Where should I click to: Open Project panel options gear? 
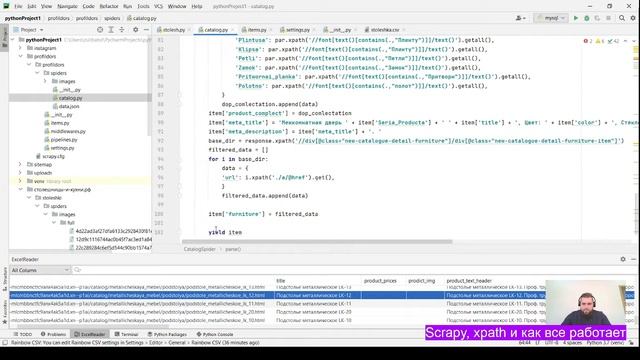pyautogui.click(x=136, y=30)
